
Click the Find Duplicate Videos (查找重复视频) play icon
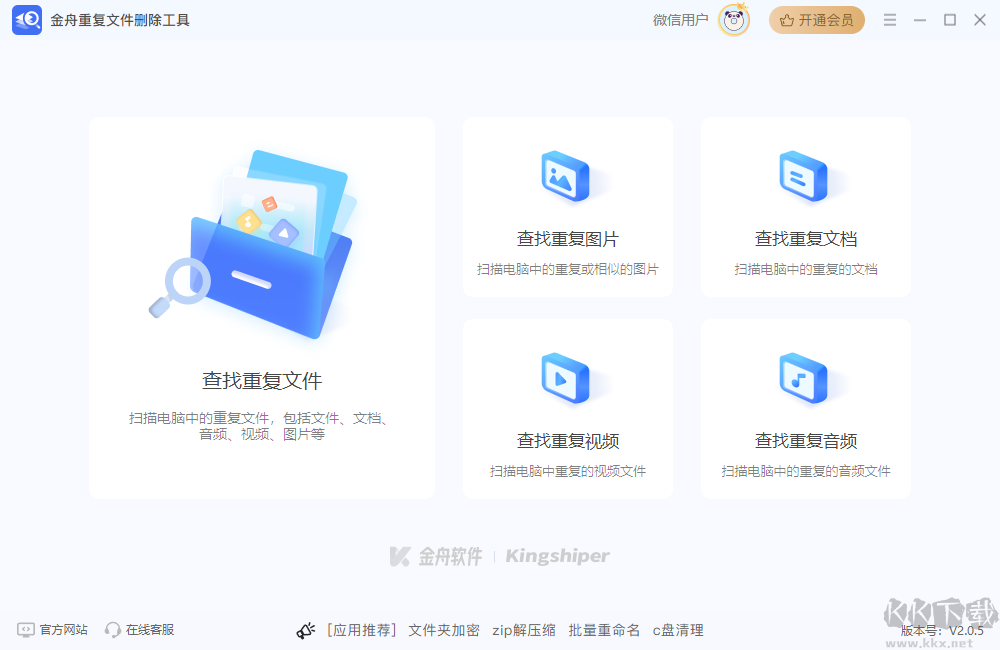click(567, 379)
